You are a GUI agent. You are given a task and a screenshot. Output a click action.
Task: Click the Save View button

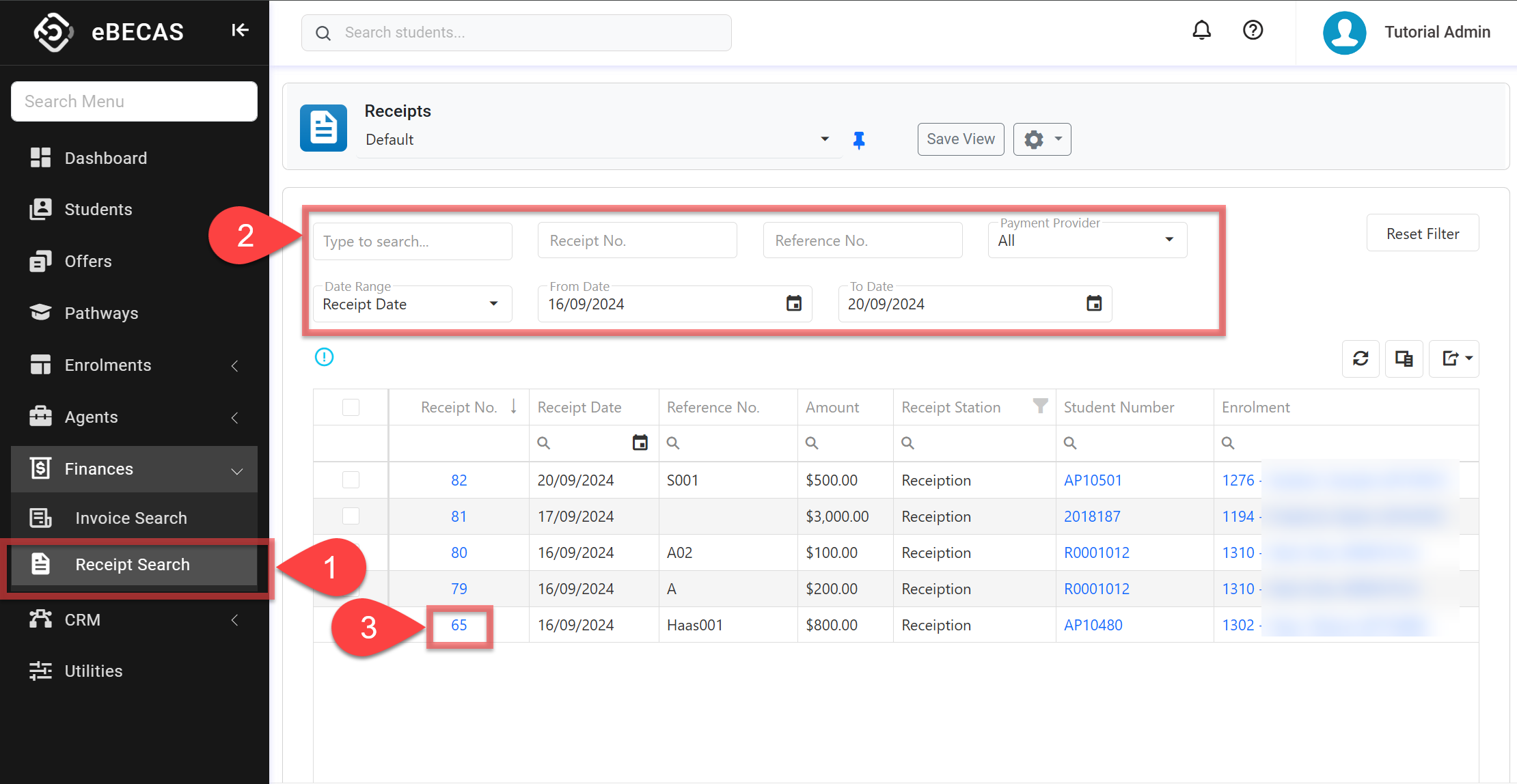tap(960, 139)
